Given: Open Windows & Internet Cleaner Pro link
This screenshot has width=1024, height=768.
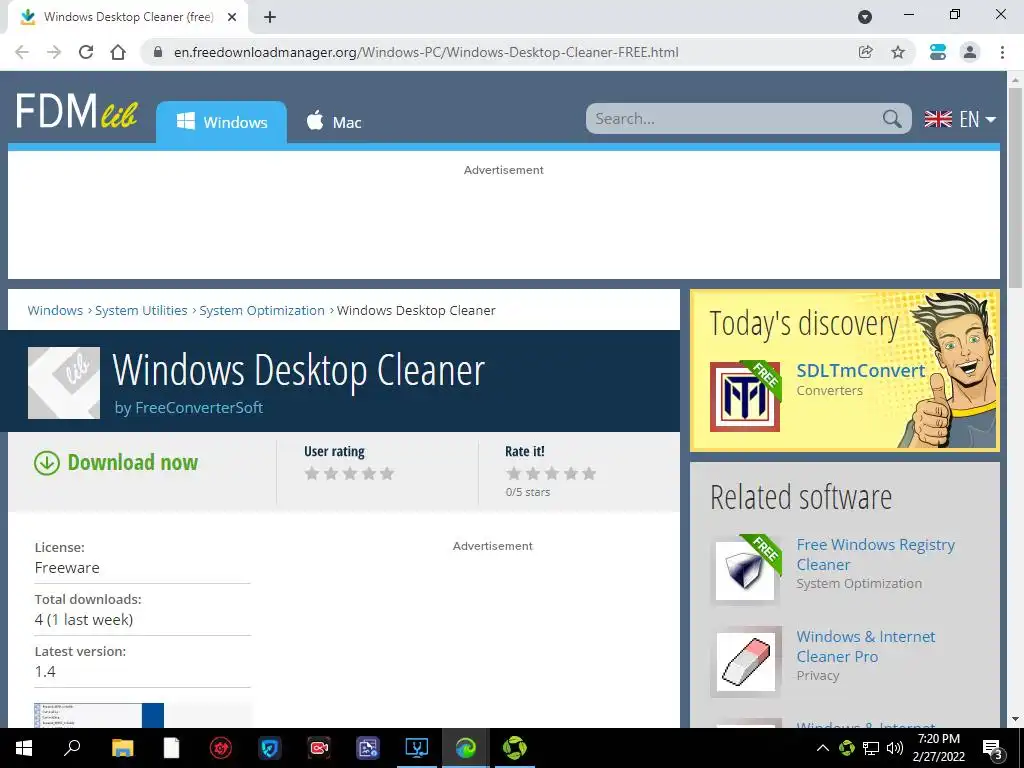Looking at the screenshot, I should [x=865, y=647].
